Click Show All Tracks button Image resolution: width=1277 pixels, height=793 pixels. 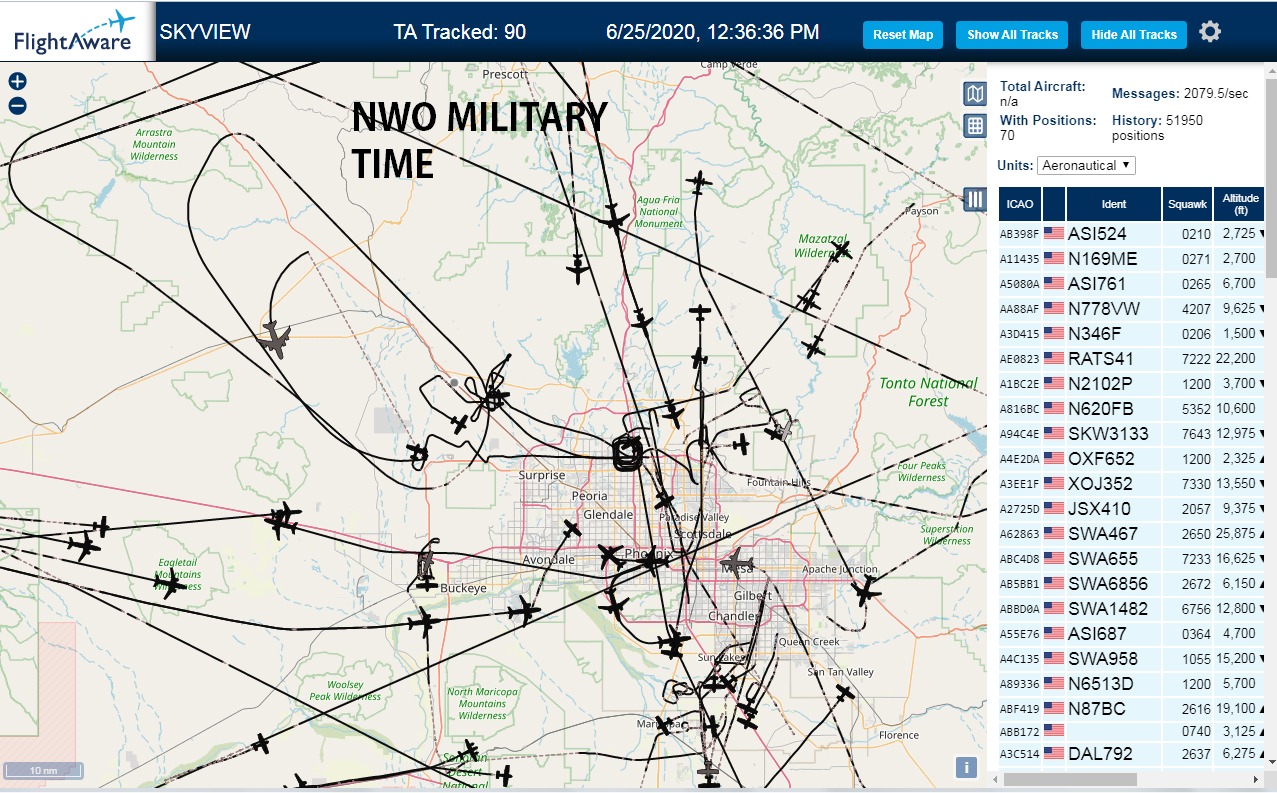click(1012, 34)
